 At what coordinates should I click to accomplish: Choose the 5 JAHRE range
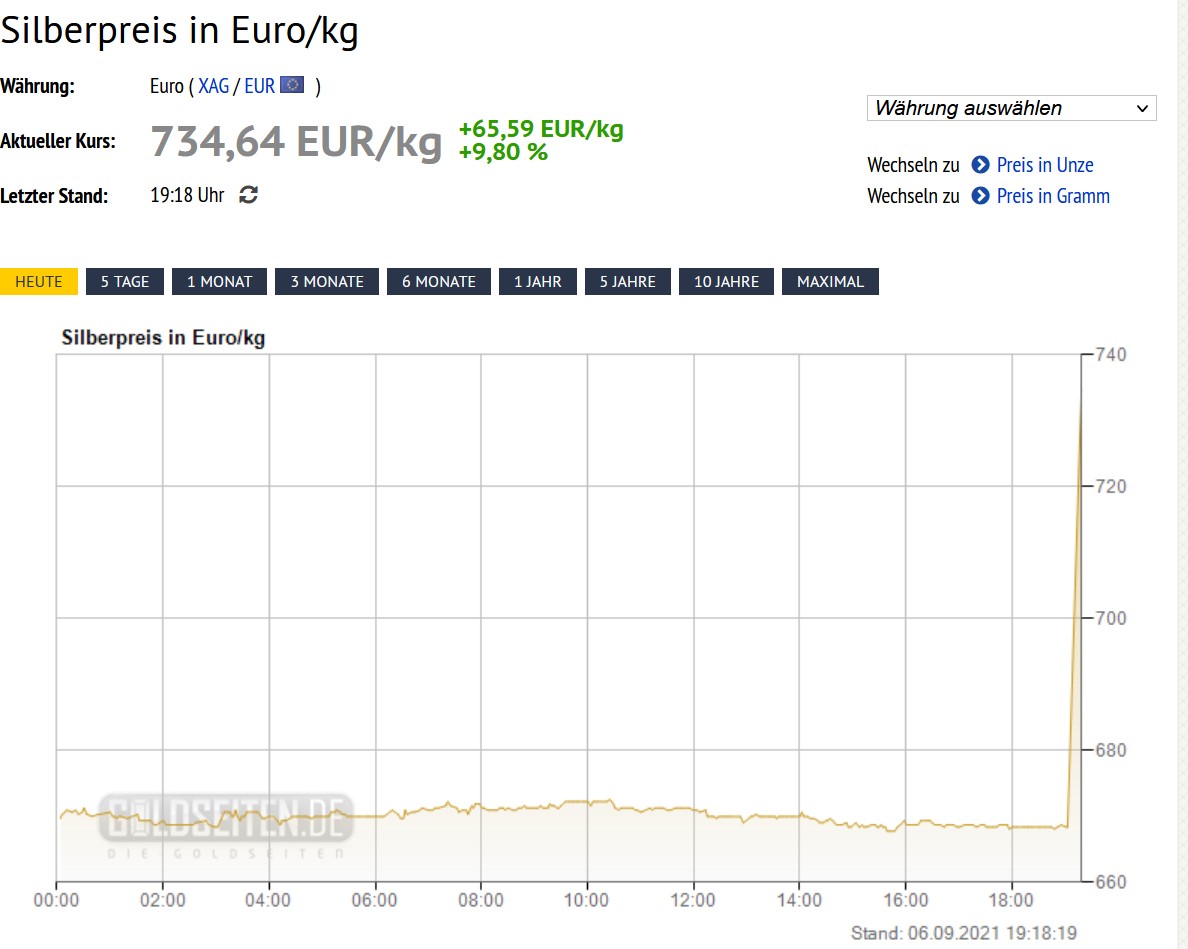[628, 281]
